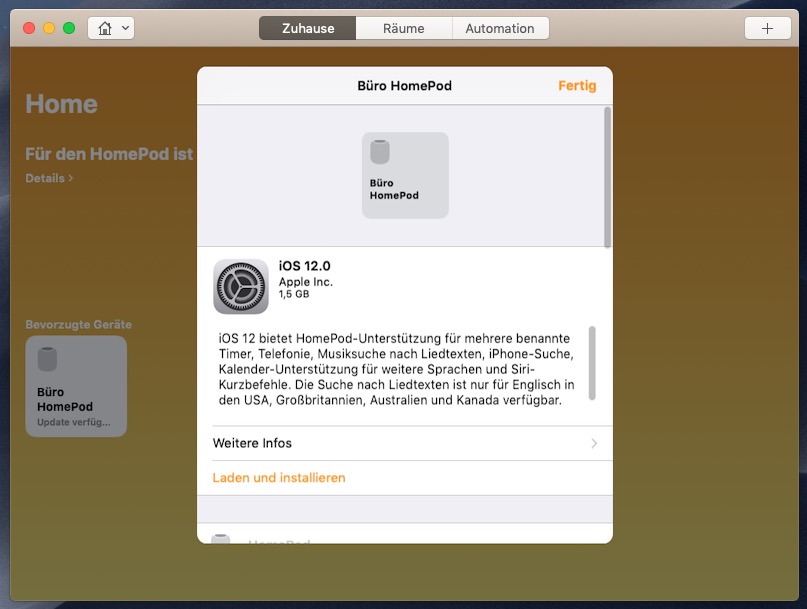This screenshot has height=609, width=807.
Task: Click the iOS 12 description paragraph
Action: tap(397, 370)
